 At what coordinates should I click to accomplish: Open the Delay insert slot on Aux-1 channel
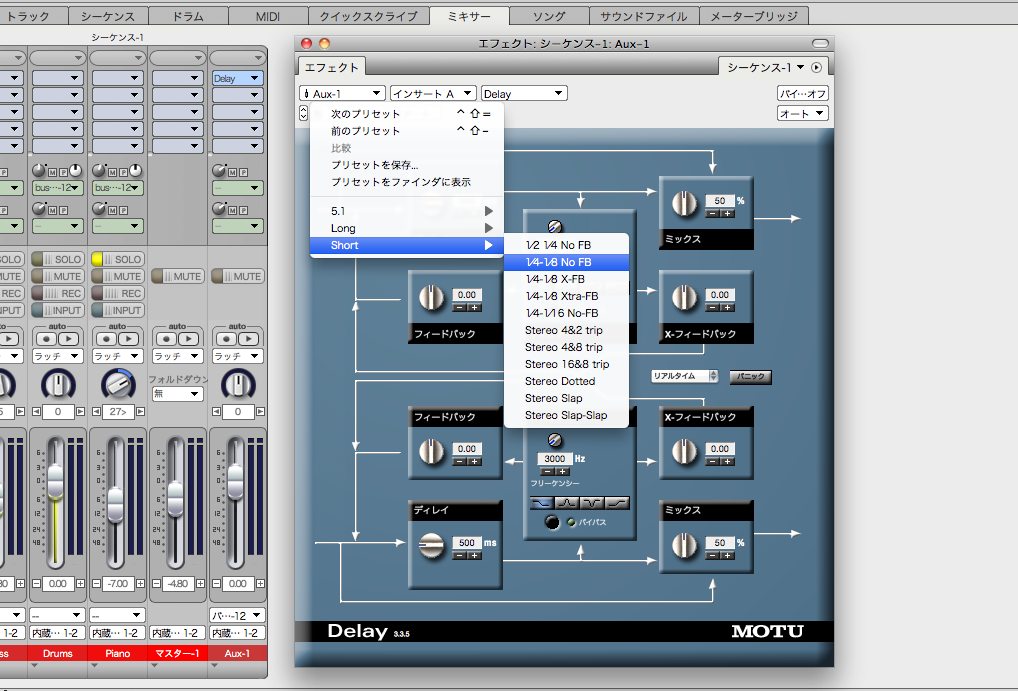pyautogui.click(x=238, y=79)
